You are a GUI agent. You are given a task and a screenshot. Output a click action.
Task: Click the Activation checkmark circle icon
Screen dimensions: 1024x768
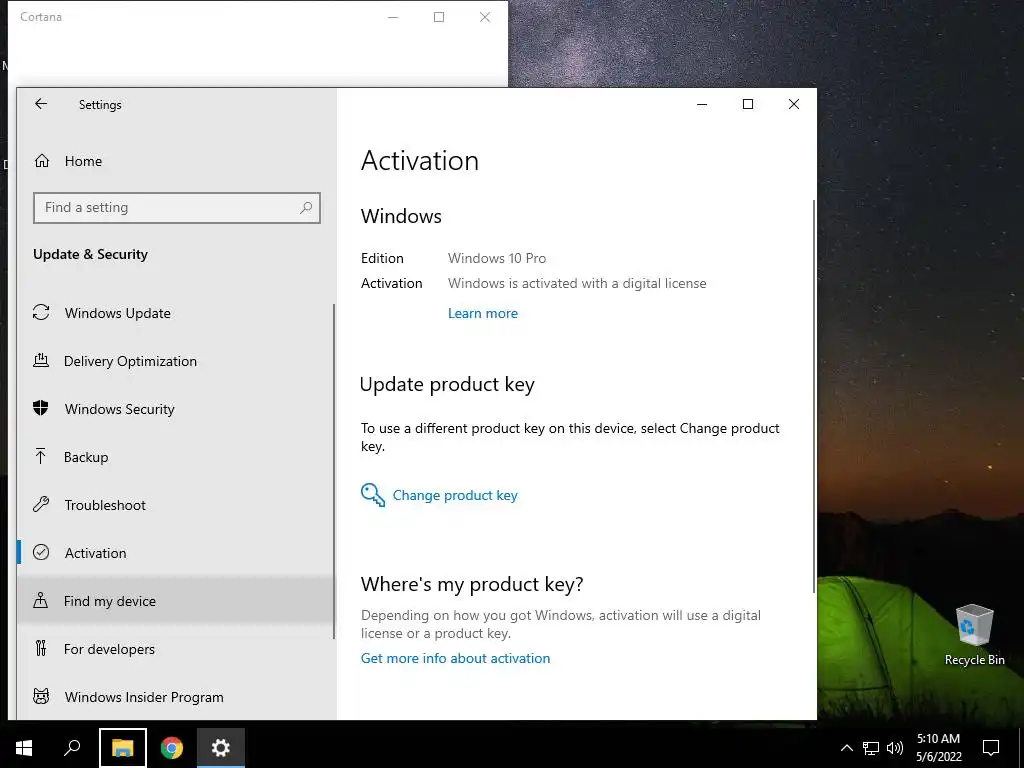[x=41, y=552]
